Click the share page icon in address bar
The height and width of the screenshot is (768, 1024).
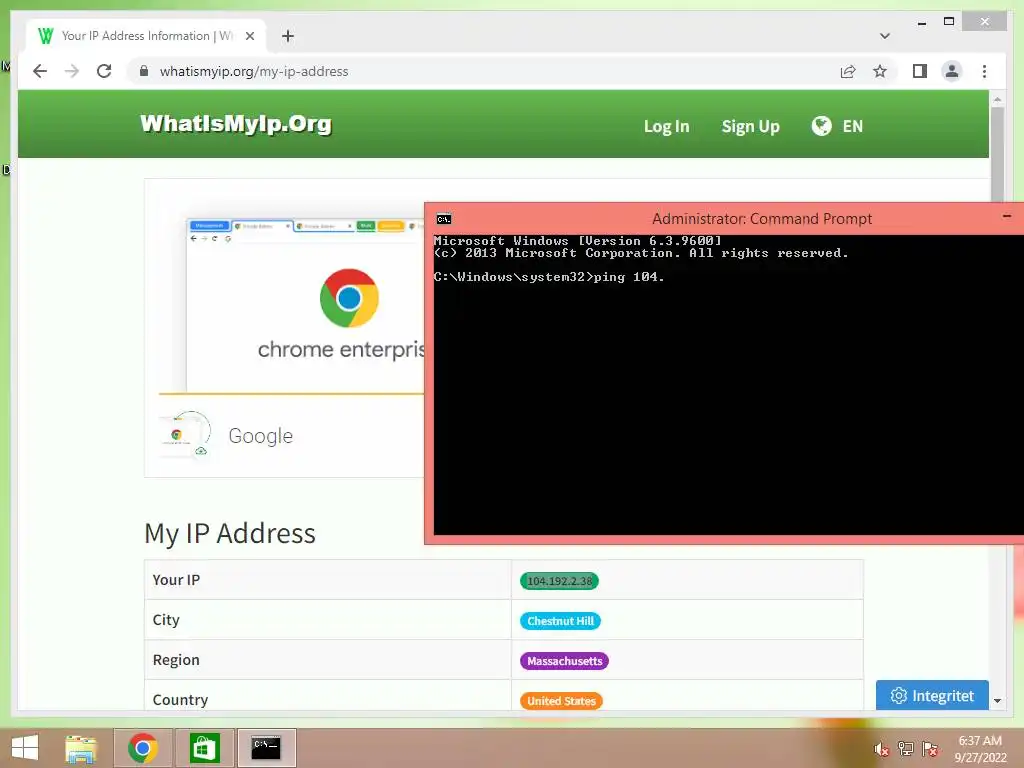tap(848, 71)
